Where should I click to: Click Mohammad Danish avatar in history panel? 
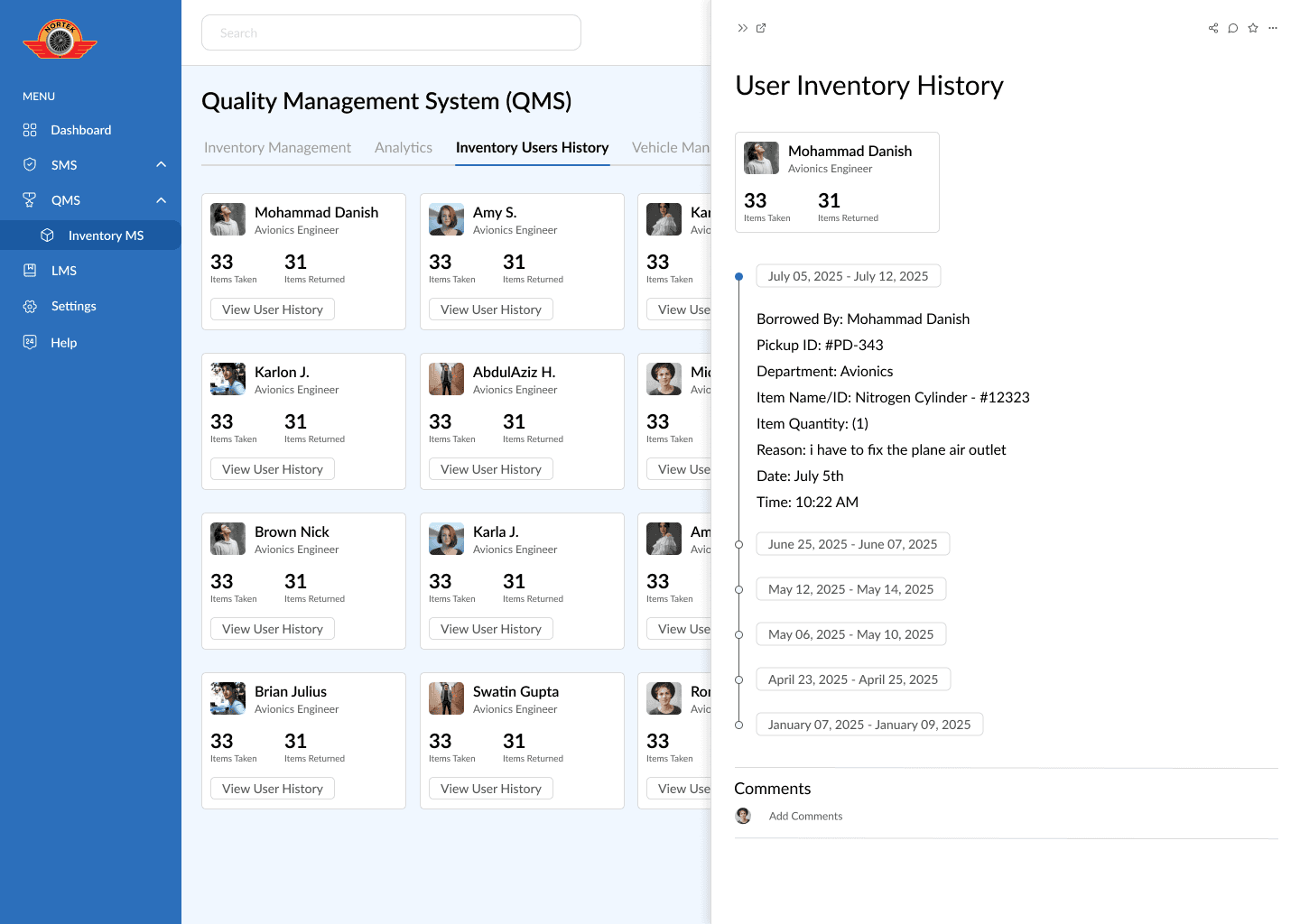coord(761,158)
